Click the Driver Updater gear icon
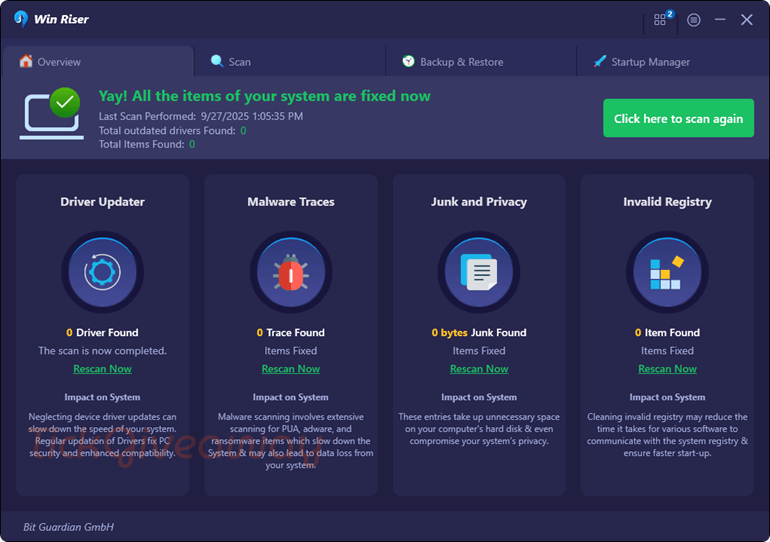 point(102,272)
